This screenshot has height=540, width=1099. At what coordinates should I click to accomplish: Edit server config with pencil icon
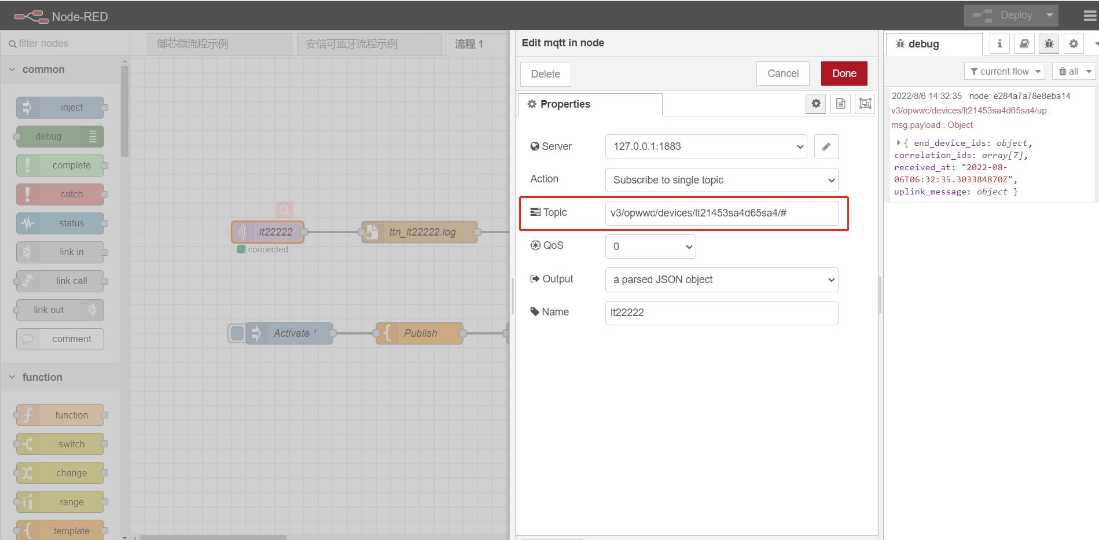[x=826, y=147]
